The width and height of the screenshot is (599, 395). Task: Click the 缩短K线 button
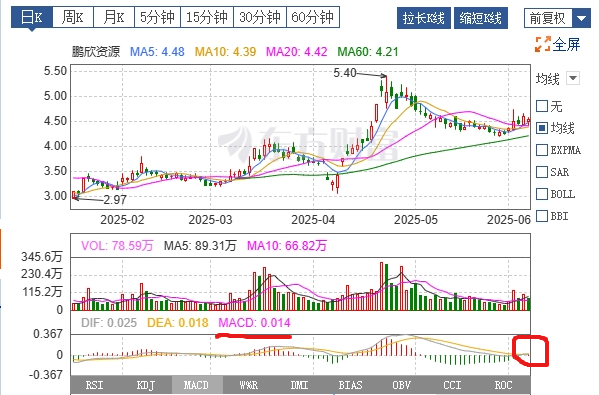[481, 18]
